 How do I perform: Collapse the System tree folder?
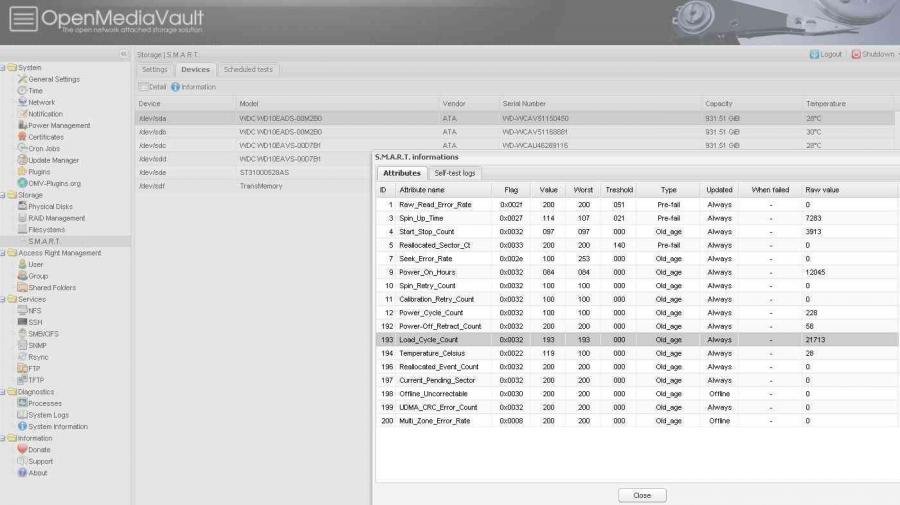click(3, 68)
